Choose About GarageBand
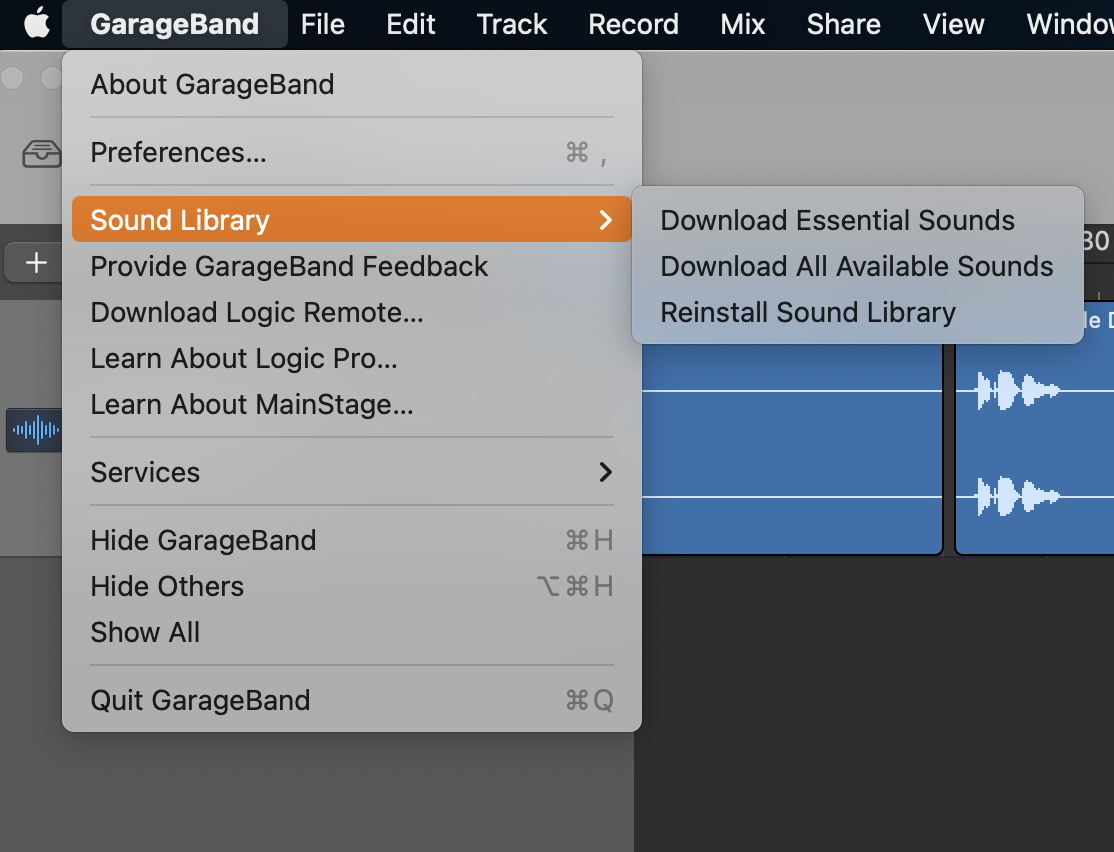The image size is (1114, 852). (x=352, y=85)
